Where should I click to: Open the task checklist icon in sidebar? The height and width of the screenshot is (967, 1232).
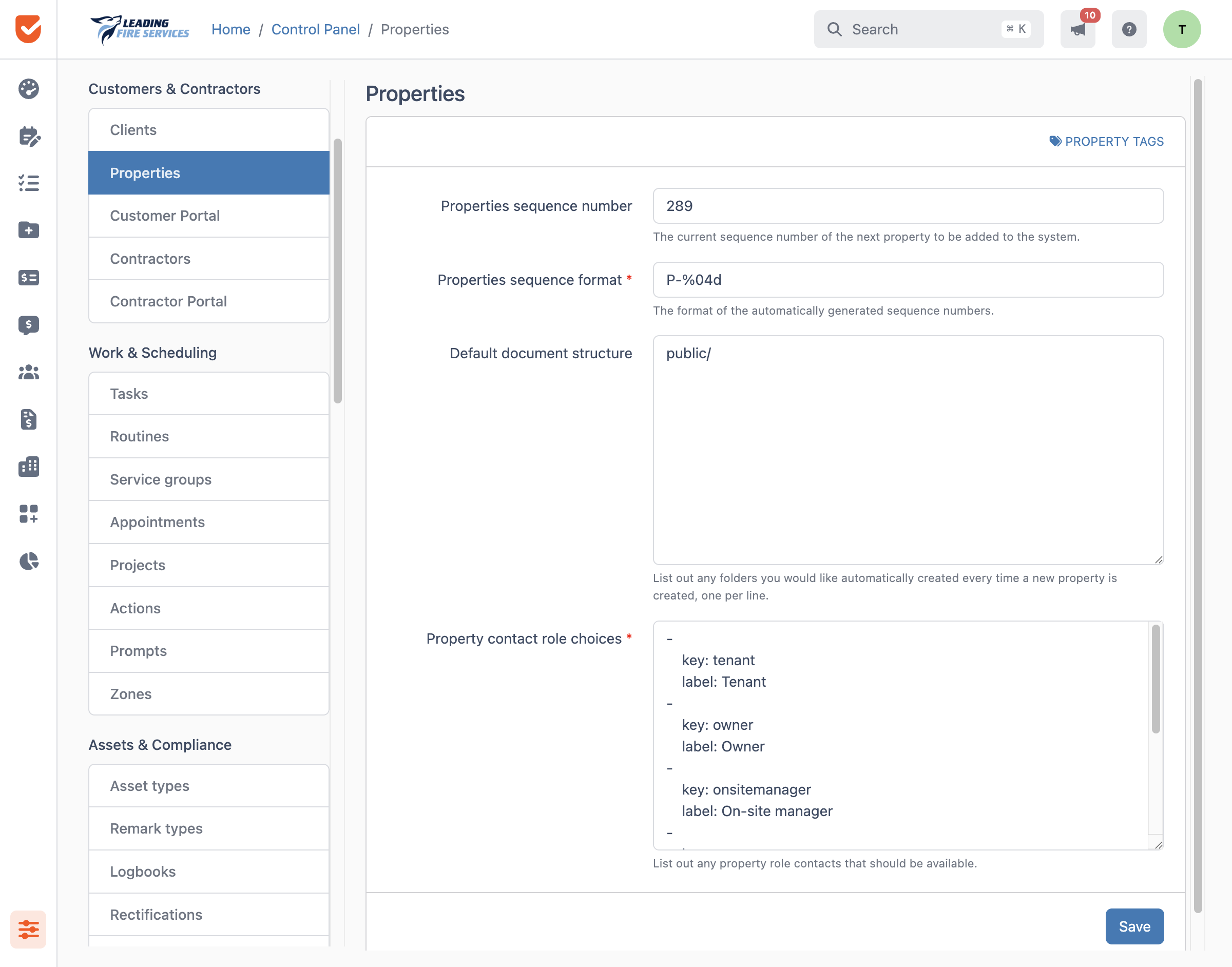pyautogui.click(x=28, y=183)
